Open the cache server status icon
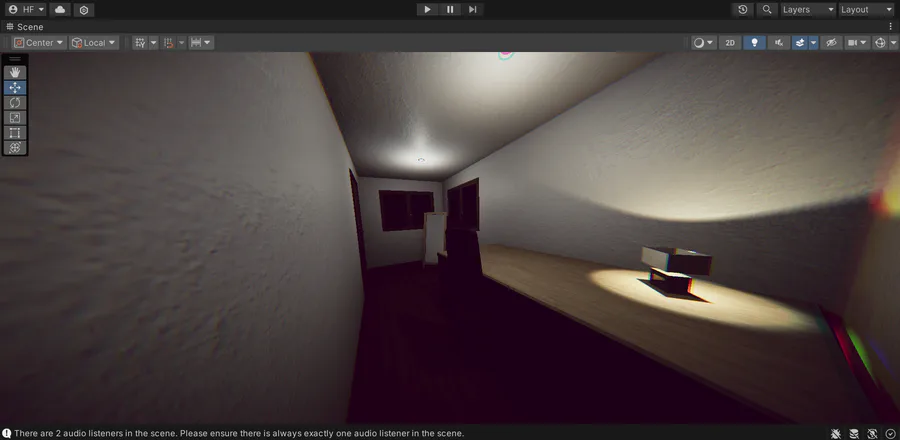Image resolution: width=900 pixels, height=440 pixels. 854,434
